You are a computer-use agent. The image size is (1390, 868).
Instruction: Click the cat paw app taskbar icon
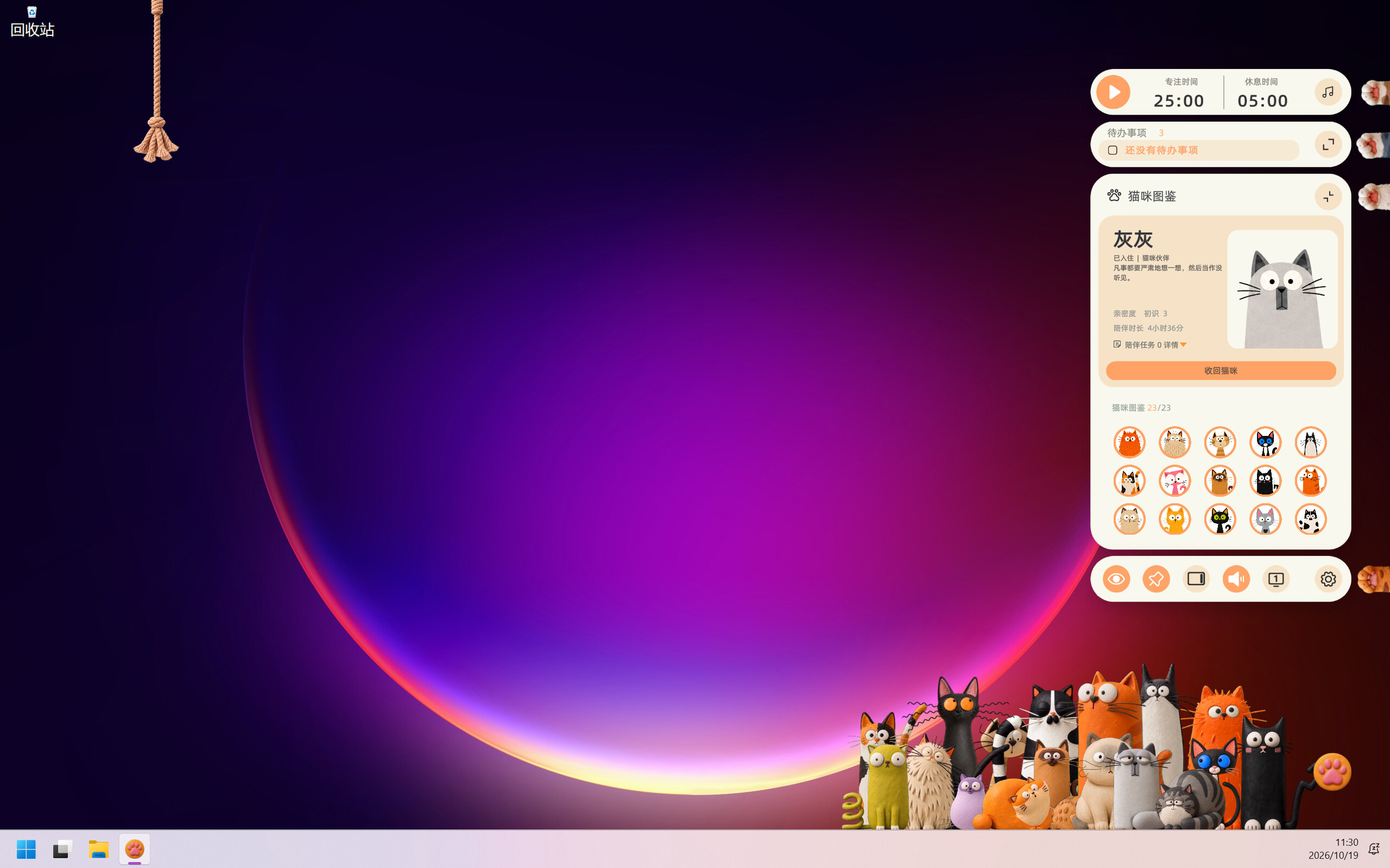coord(134,849)
